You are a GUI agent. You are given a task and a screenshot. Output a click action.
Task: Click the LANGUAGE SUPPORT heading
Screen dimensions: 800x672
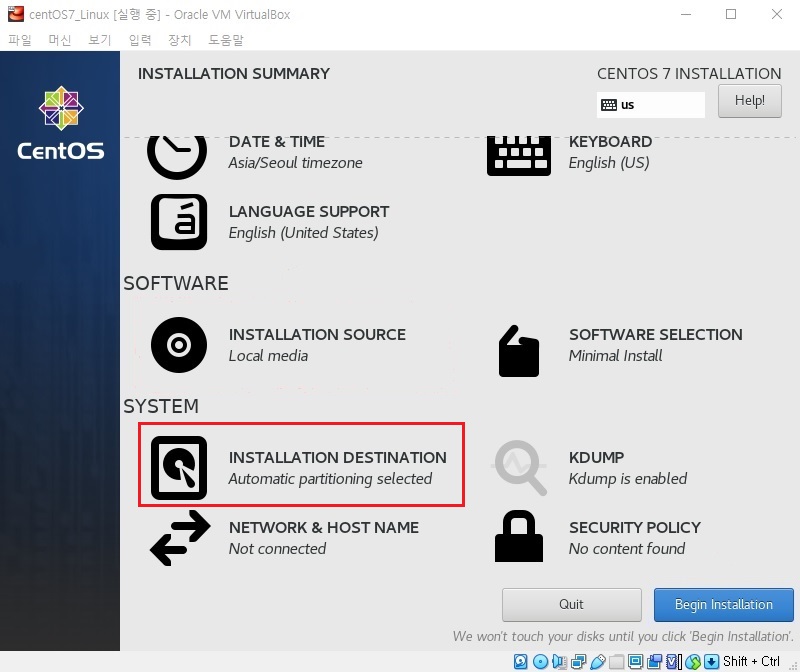[309, 212]
